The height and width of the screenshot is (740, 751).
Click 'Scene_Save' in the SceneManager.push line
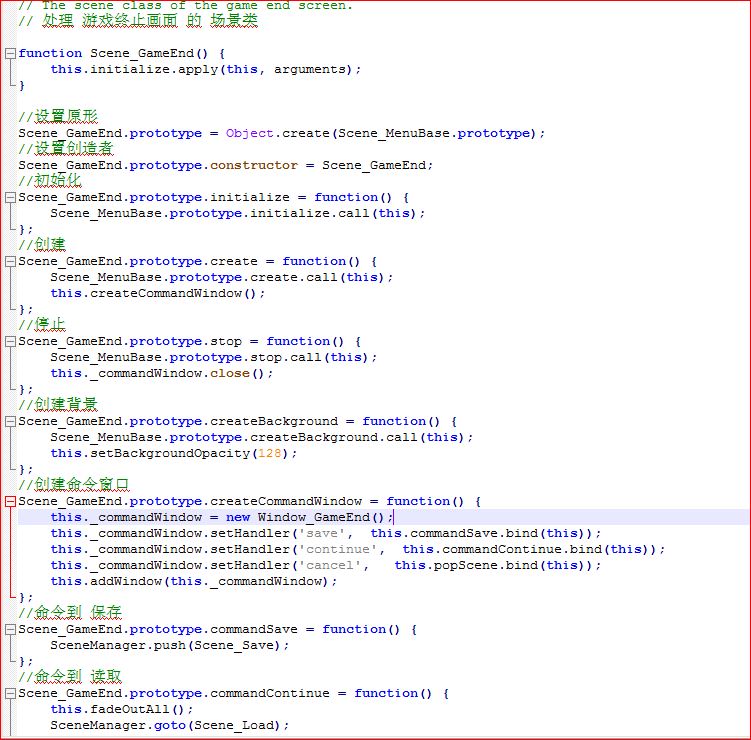(x=234, y=645)
